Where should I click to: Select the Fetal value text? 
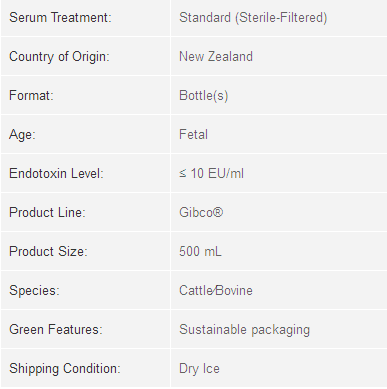coord(193,134)
